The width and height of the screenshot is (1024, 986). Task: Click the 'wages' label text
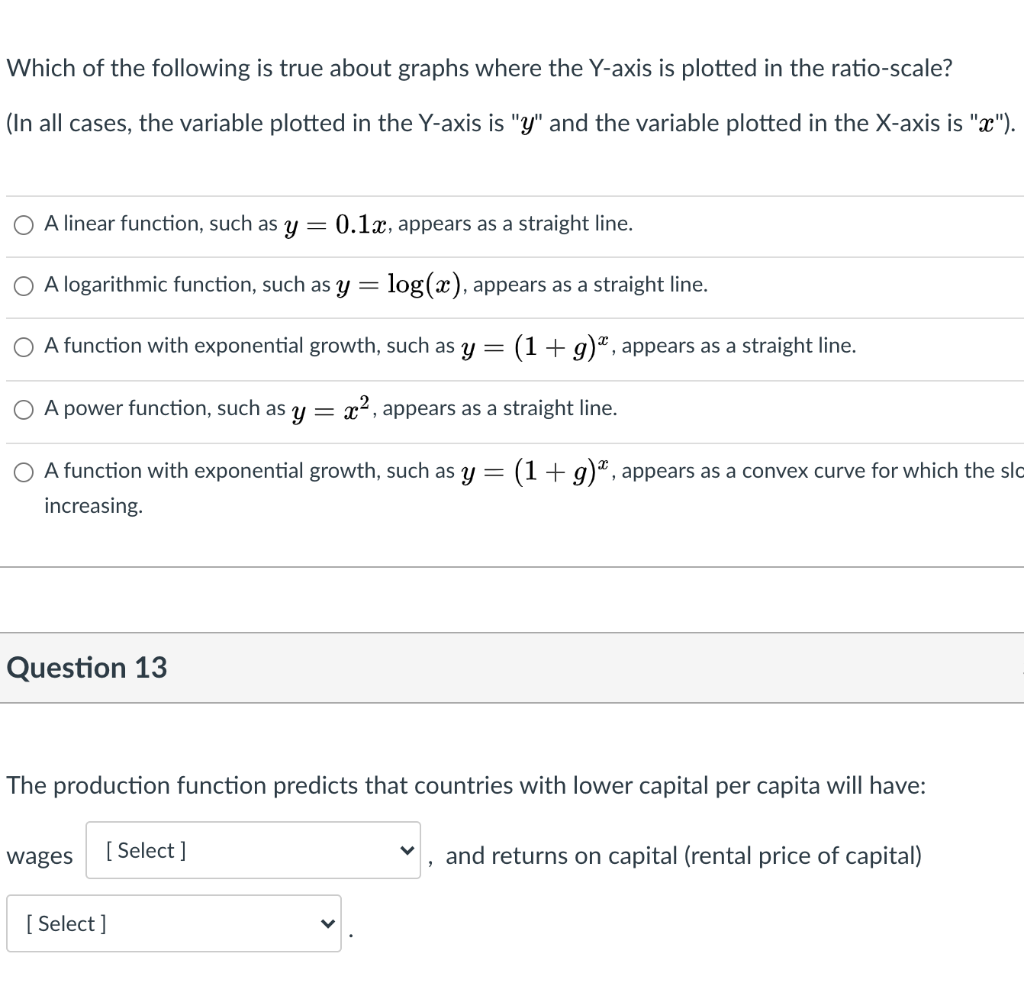click(40, 856)
